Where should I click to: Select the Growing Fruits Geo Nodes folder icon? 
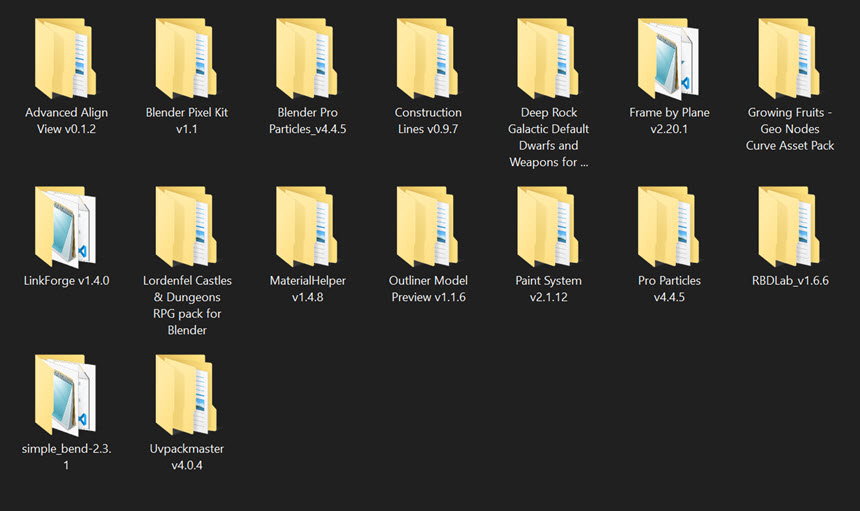pos(789,58)
